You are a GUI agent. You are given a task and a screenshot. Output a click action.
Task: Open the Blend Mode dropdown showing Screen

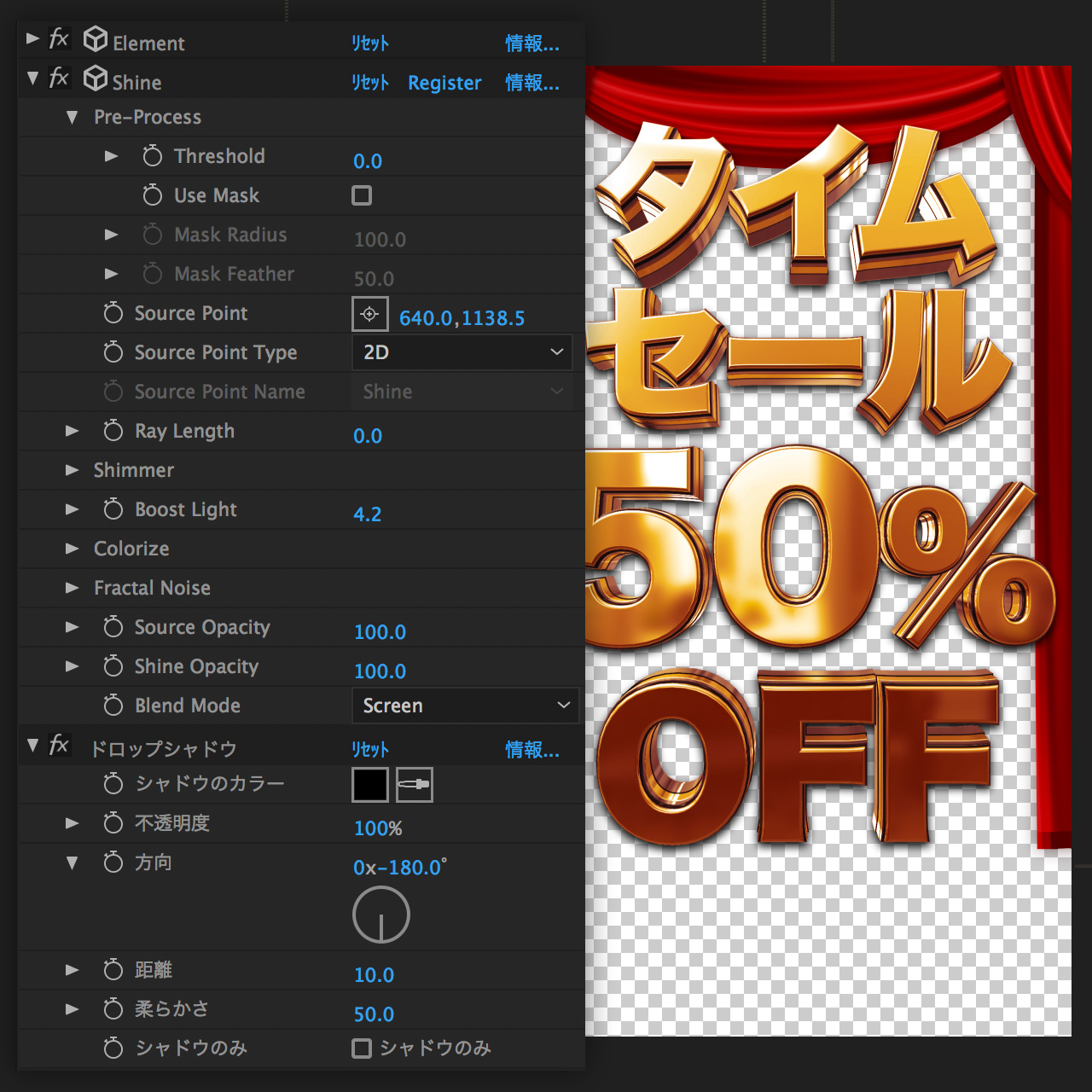(465, 706)
